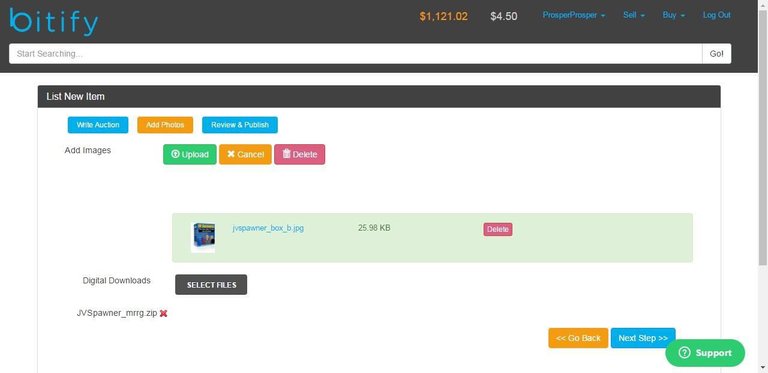Open the jvspawner_box_b.jpg file link
The image size is (768, 373).
(268, 228)
